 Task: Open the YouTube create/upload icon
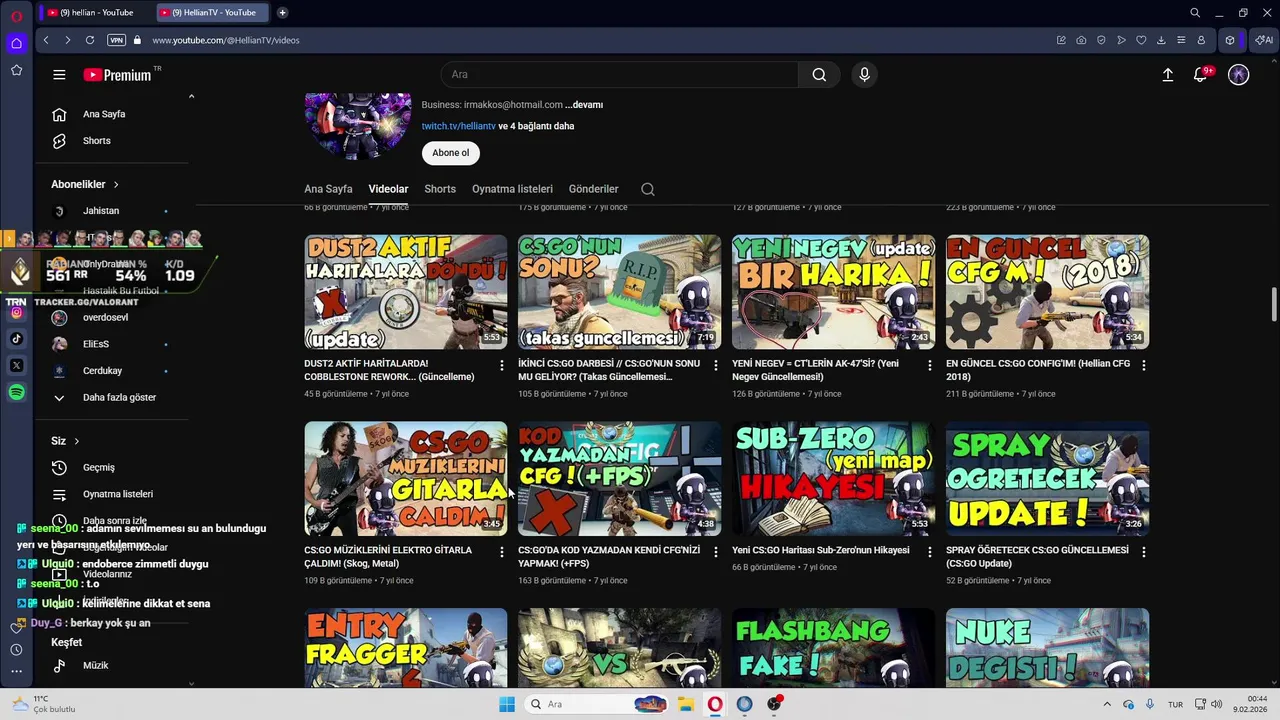pos(1167,75)
